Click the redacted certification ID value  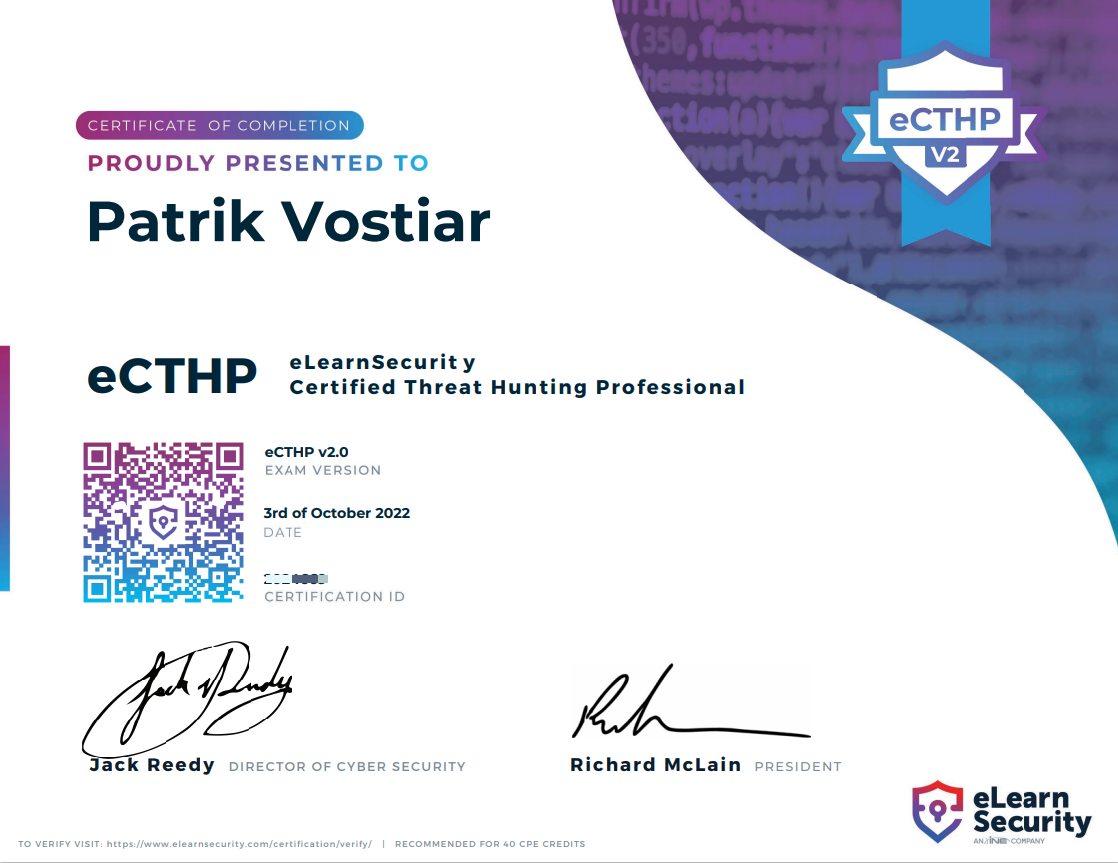(296, 579)
